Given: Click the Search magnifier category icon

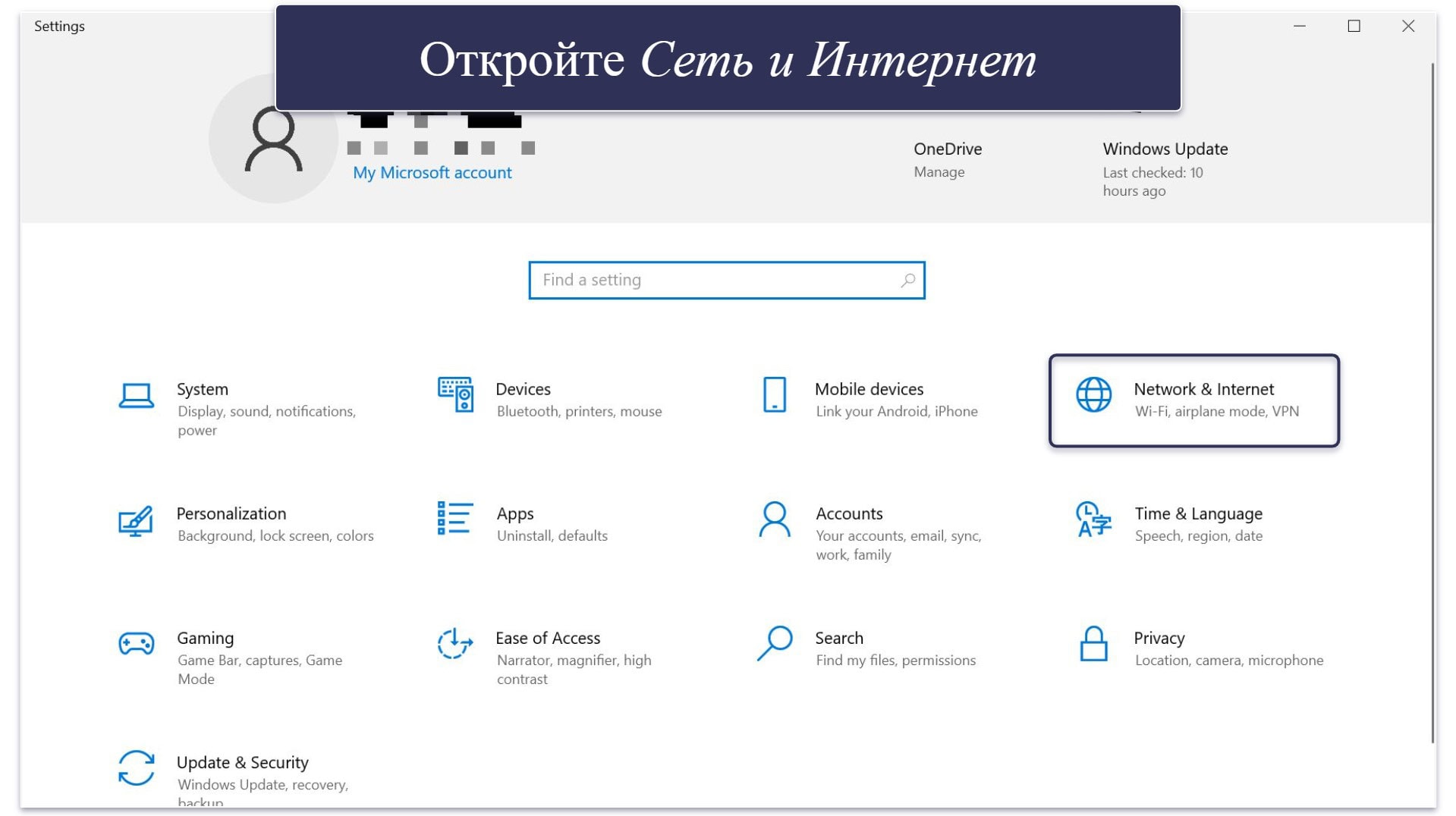Looking at the screenshot, I should pyautogui.click(x=775, y=643).
